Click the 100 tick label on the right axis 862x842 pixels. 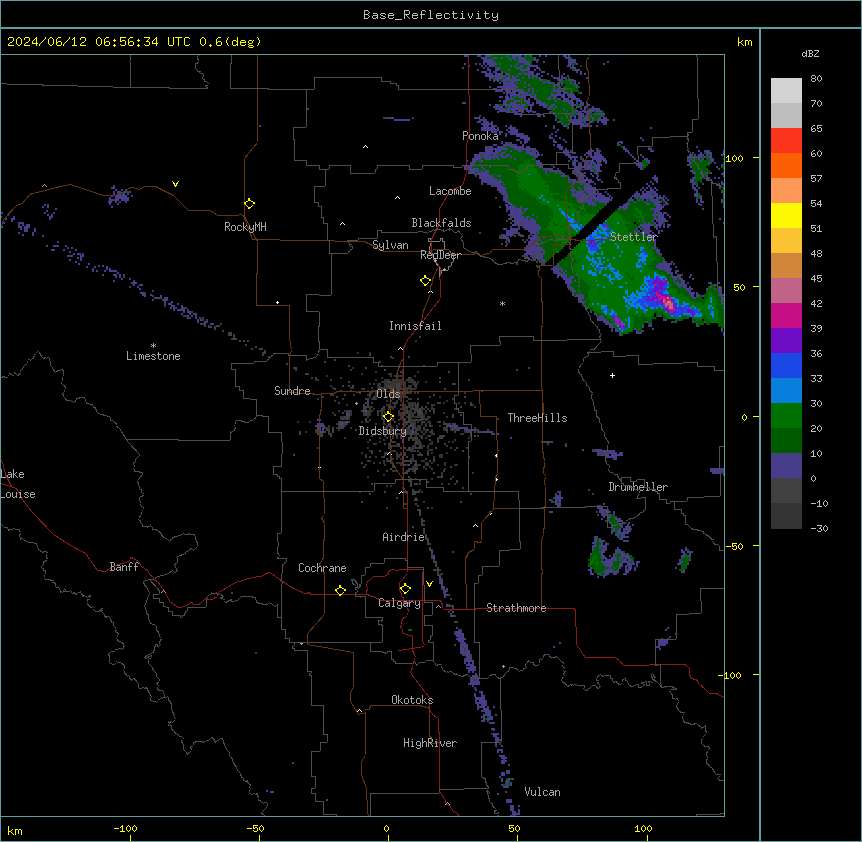point(734,158)
